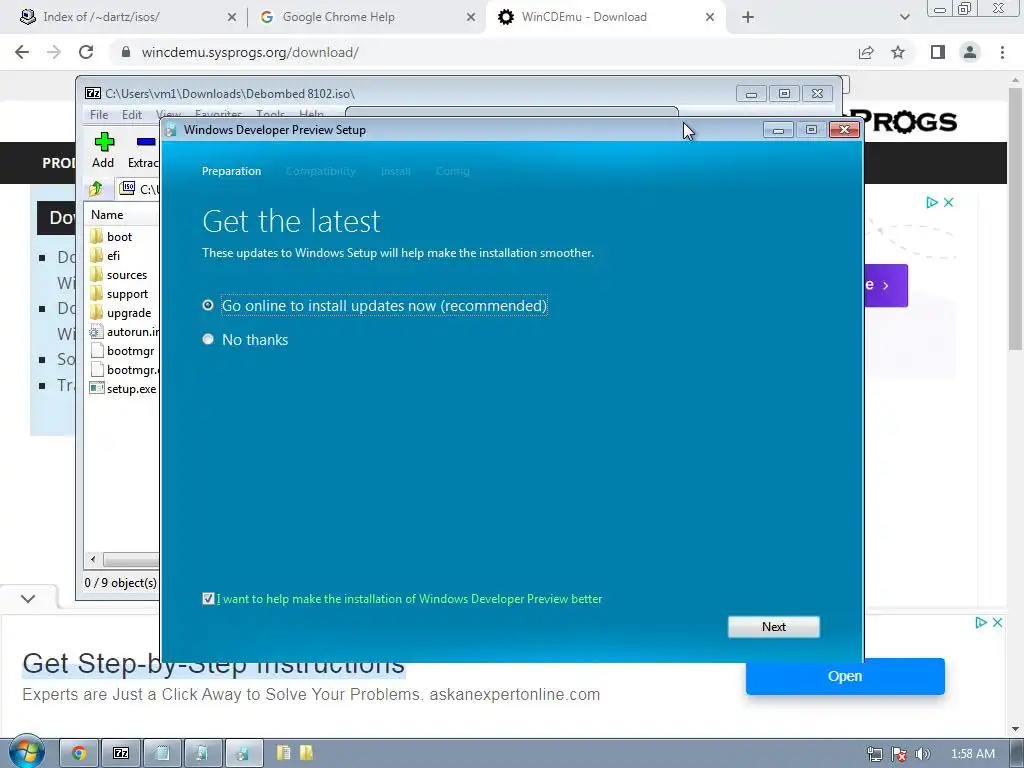Open the File menu in 7-Zip

99,115
